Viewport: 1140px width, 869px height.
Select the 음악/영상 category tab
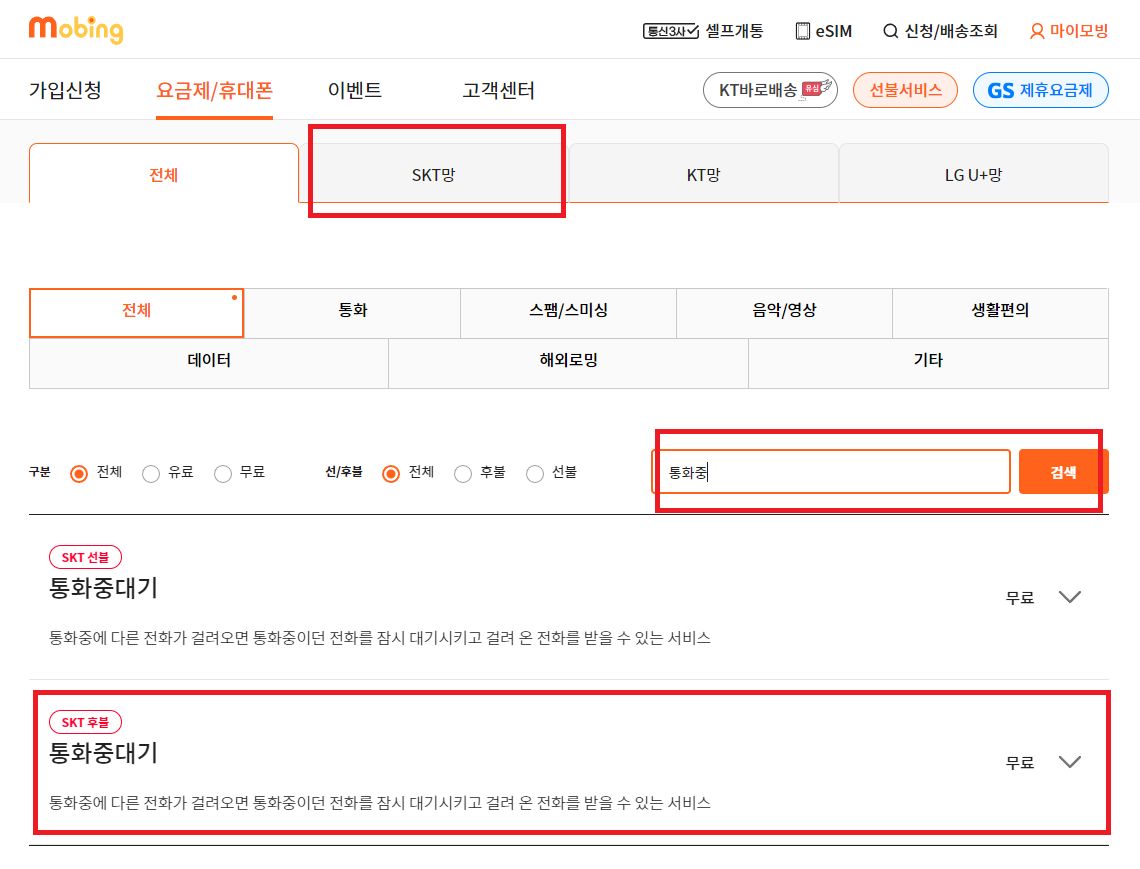(784, 313)
